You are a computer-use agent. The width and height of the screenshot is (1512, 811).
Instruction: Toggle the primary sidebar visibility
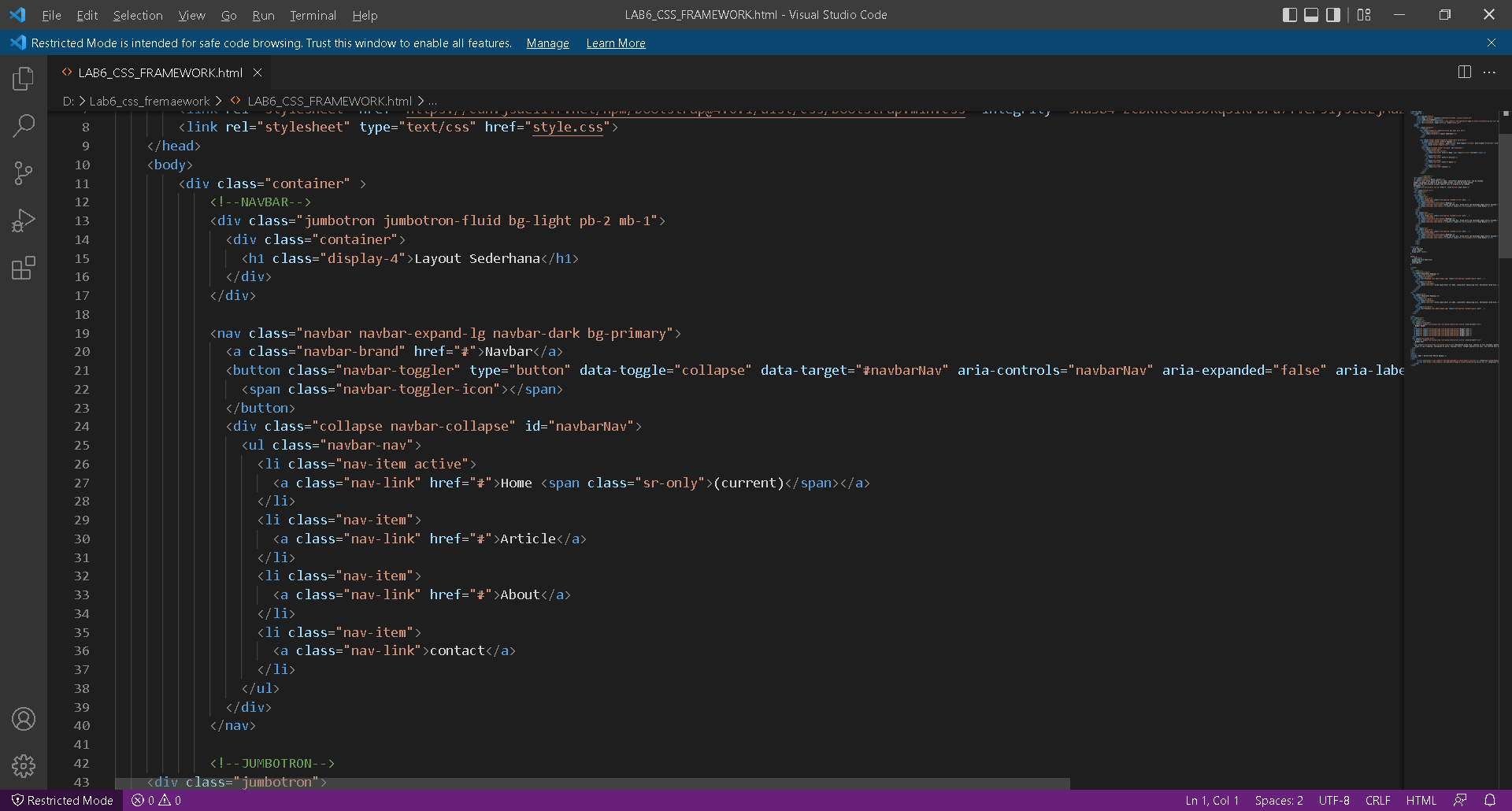(x=1290, y=14)
